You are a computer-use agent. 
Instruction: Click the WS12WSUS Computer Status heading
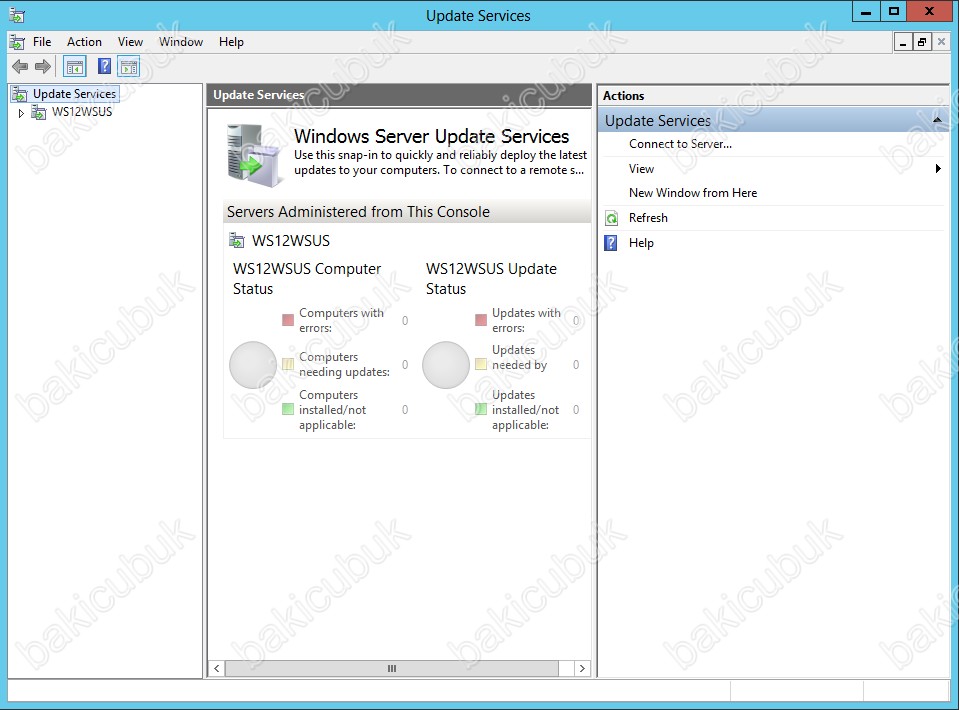pyautogui.click(x=307, y=279)
